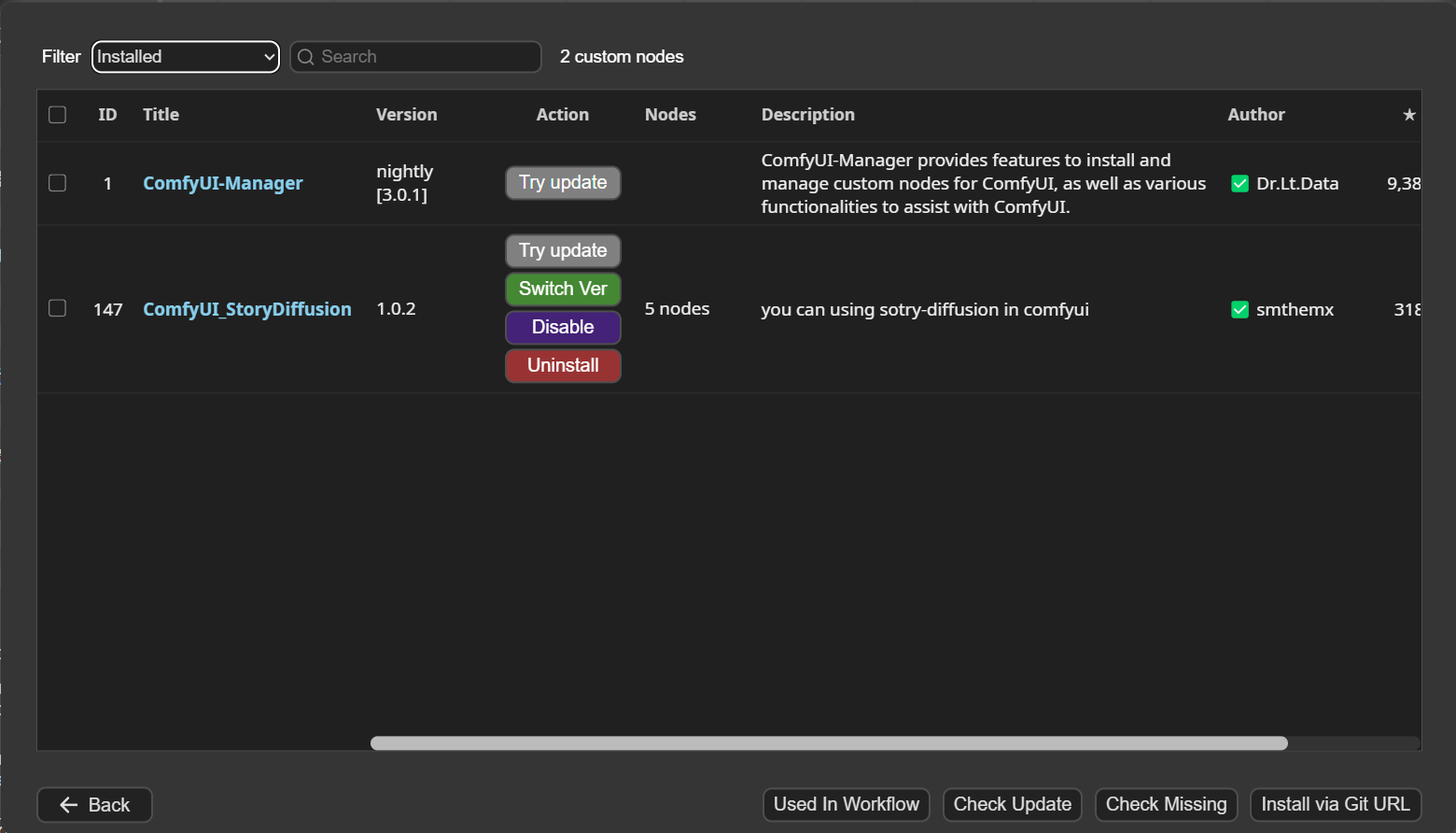Toggle the select-all checkbox in header

(58, 115)
